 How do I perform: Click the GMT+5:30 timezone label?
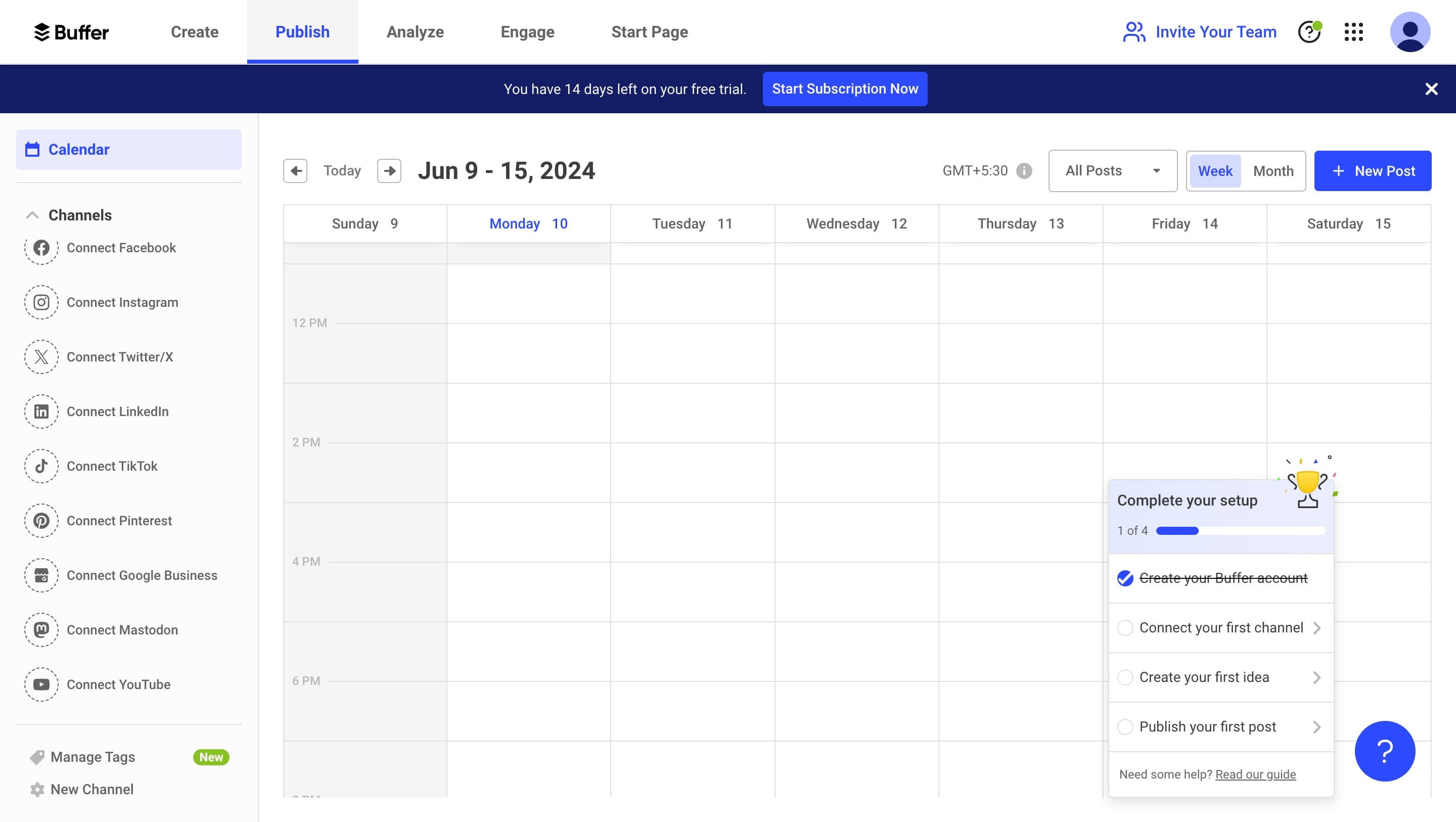[x=975, y=171]
